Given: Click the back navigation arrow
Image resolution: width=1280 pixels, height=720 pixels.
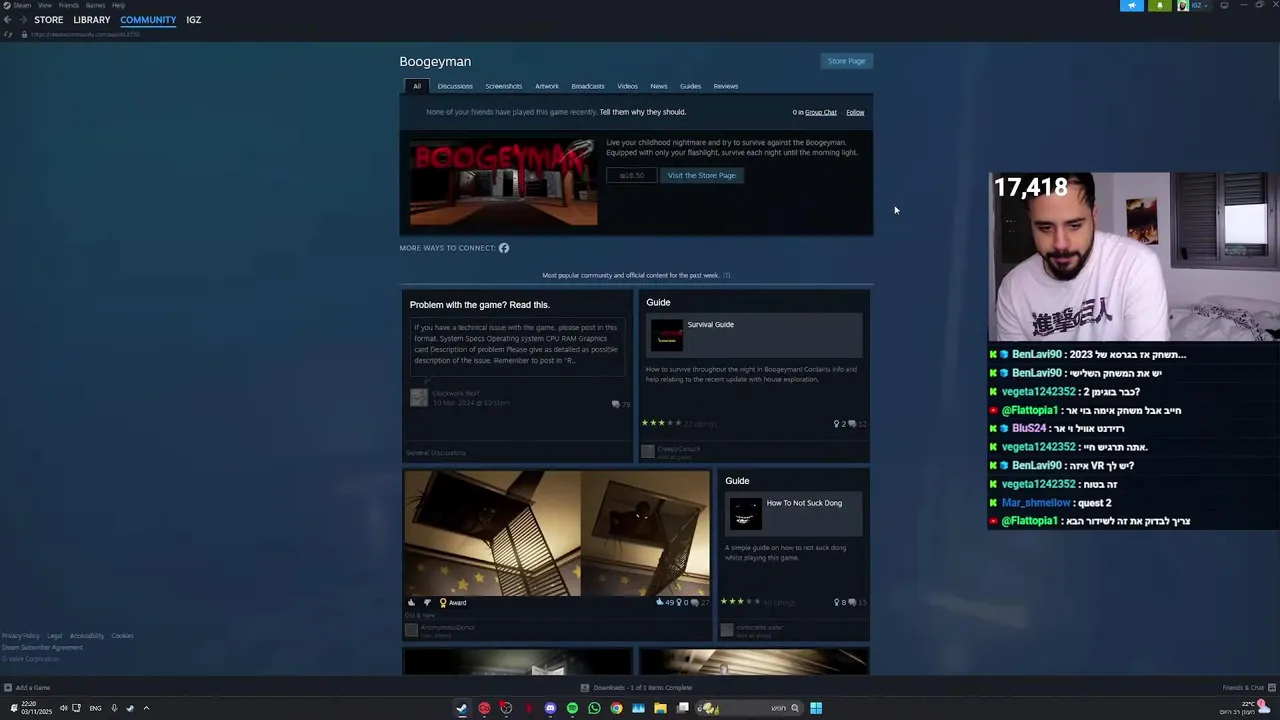Looking at the screenshot, I should click(7, 20).
